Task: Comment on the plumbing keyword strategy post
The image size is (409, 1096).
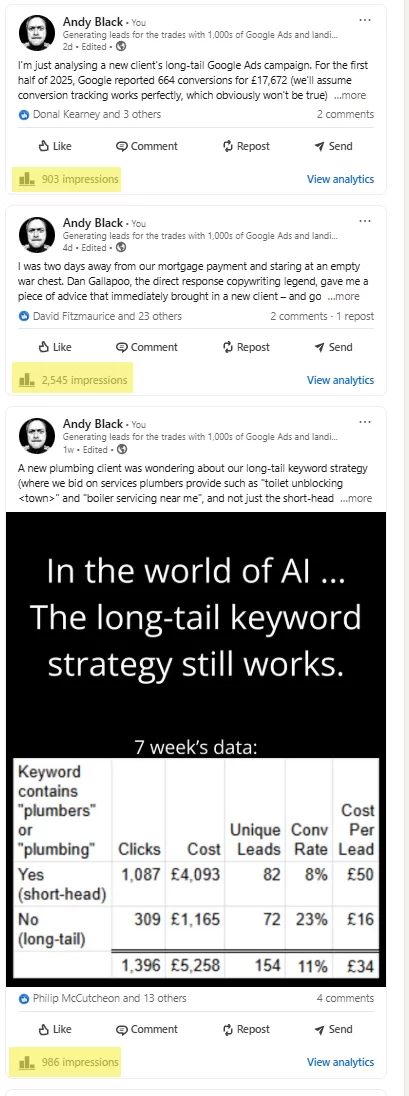Action: 146,1029
